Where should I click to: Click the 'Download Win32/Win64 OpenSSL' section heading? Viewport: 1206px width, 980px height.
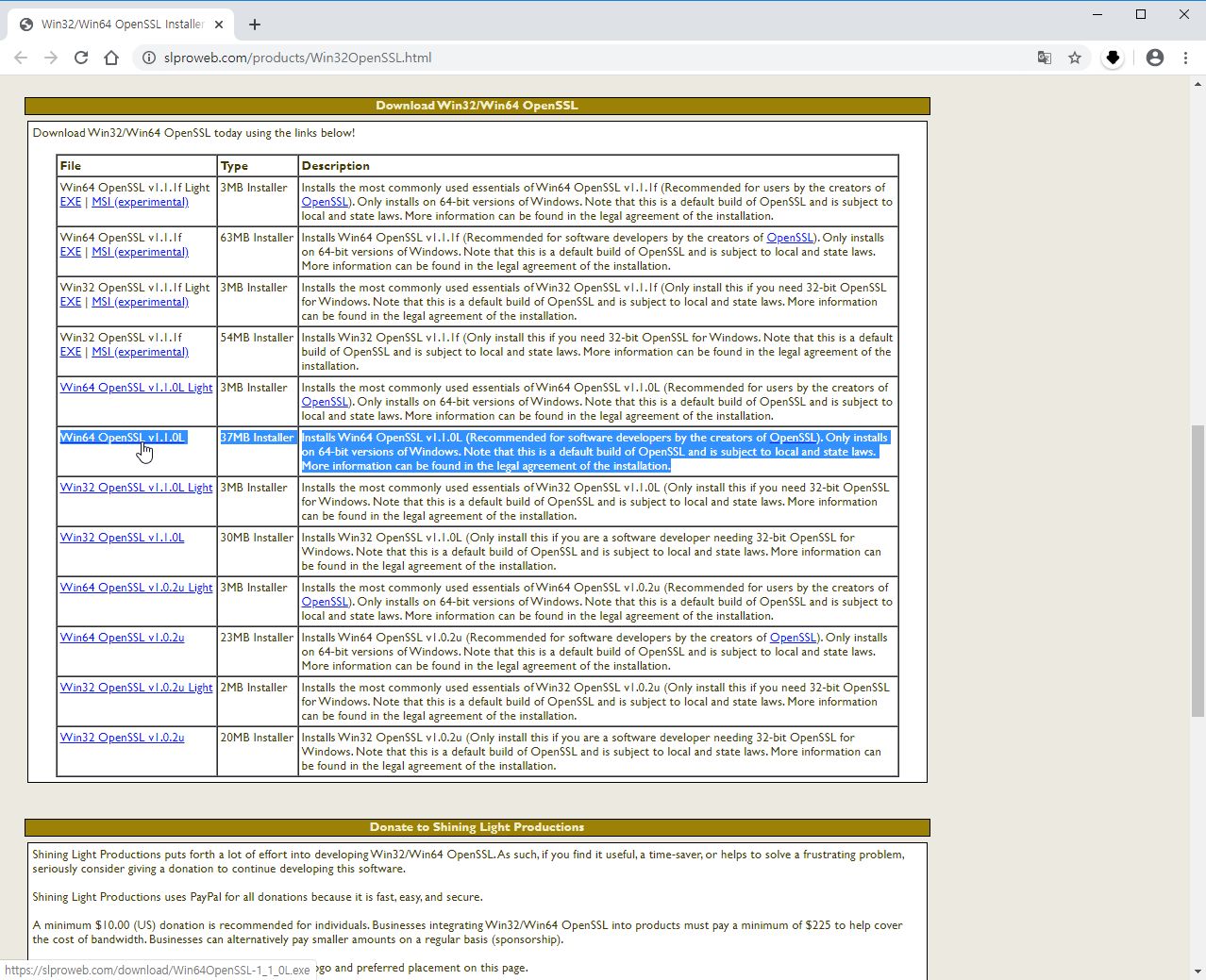point(477,106)
